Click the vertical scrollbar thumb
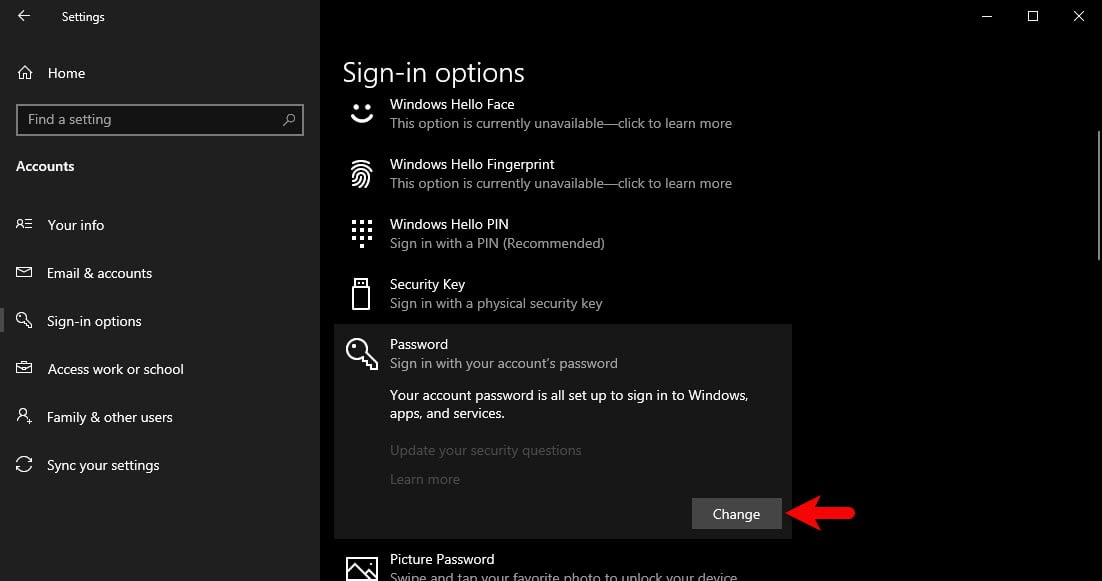1102x581 pixels. (1097, 195)
